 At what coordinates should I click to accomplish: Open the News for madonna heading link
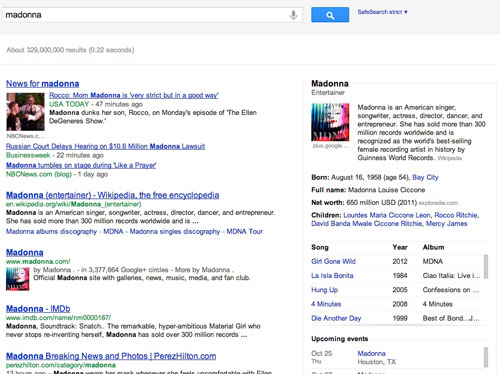[x=42, y=84]
